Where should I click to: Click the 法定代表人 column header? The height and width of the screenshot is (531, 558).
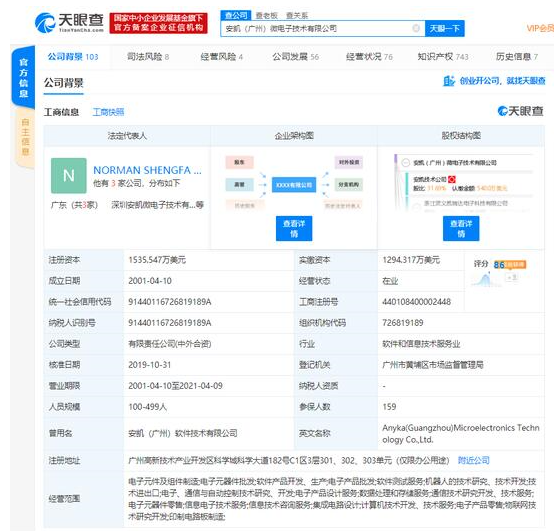coord(127,136)
